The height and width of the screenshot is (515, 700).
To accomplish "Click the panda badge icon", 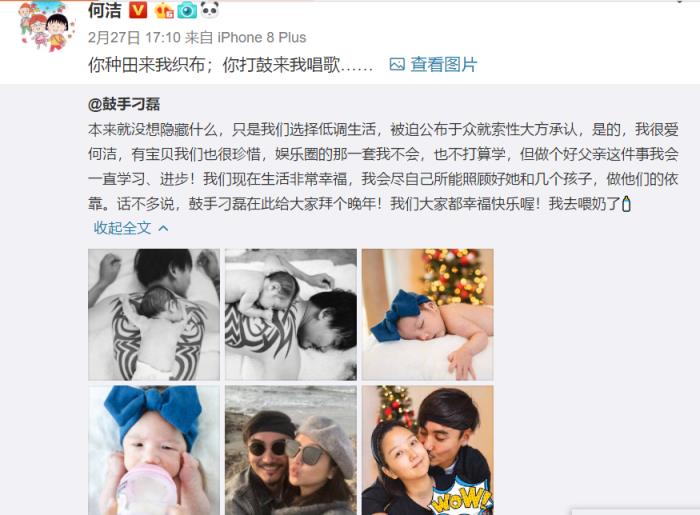I will tap(210, 9).
